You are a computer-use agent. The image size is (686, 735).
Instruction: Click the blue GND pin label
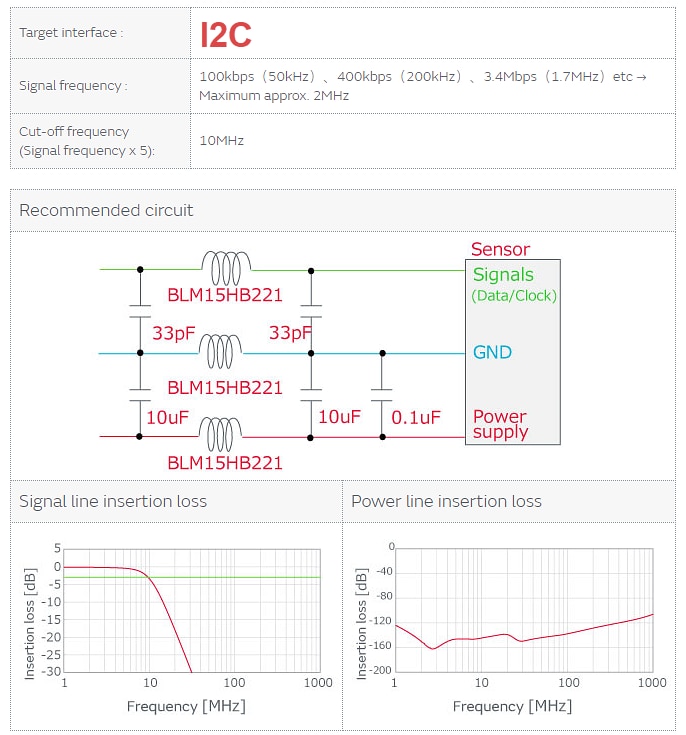492,352
